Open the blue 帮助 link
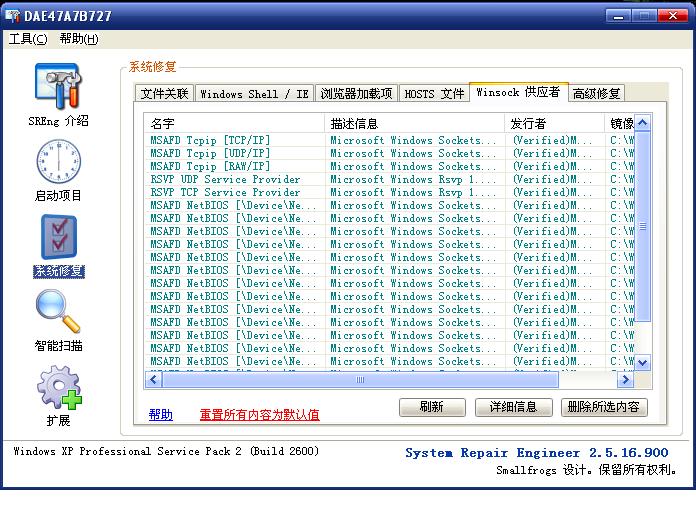This screenshot has height=512, width=696. [x=161, y=414]
